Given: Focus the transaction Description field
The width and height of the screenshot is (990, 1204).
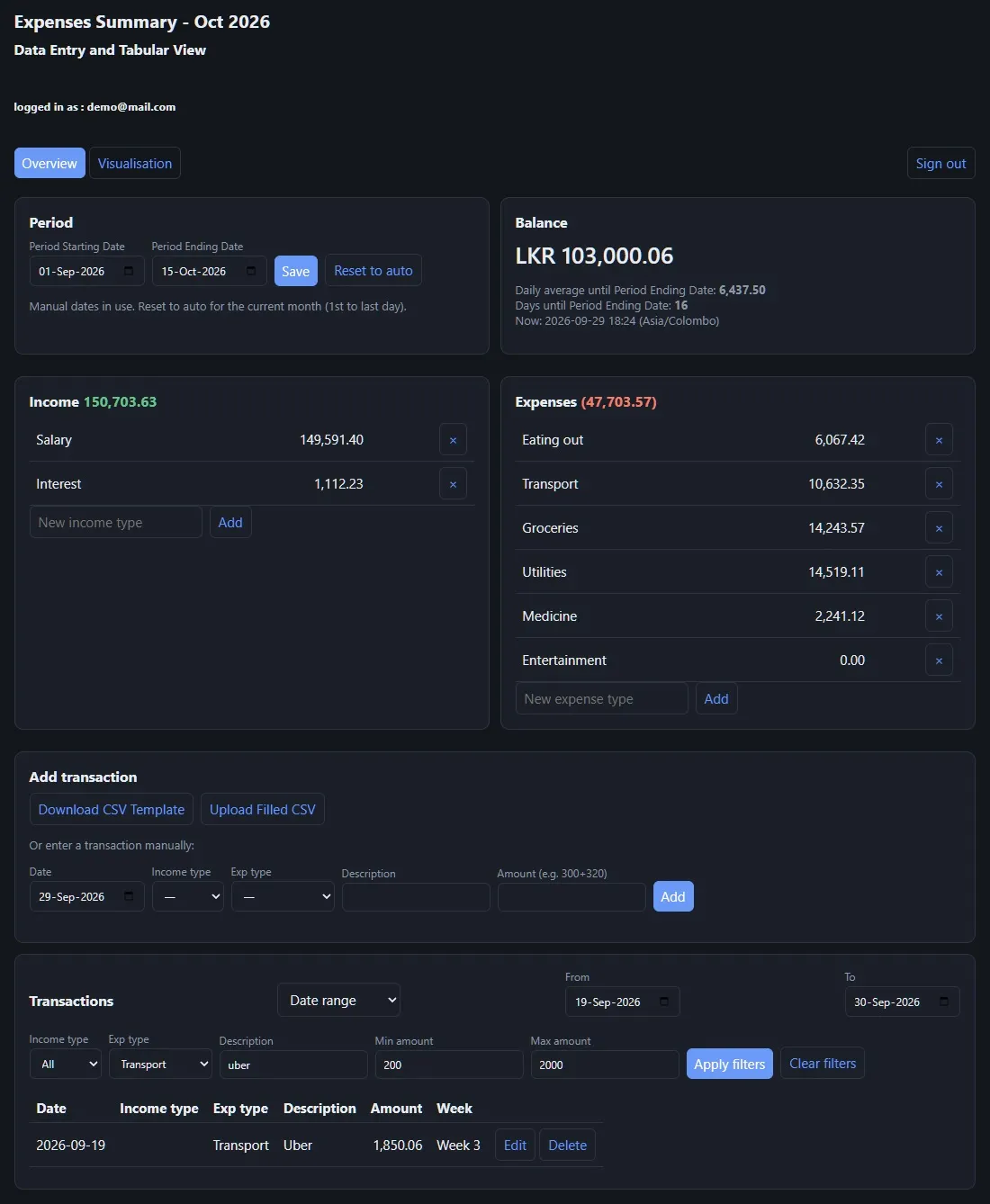Looking at the screenshot, I should point(416,897).
